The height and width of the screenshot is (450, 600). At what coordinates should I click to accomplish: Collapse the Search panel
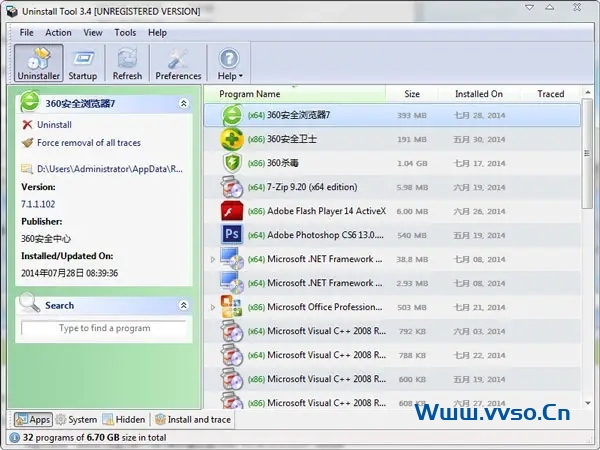coord(183,305)
